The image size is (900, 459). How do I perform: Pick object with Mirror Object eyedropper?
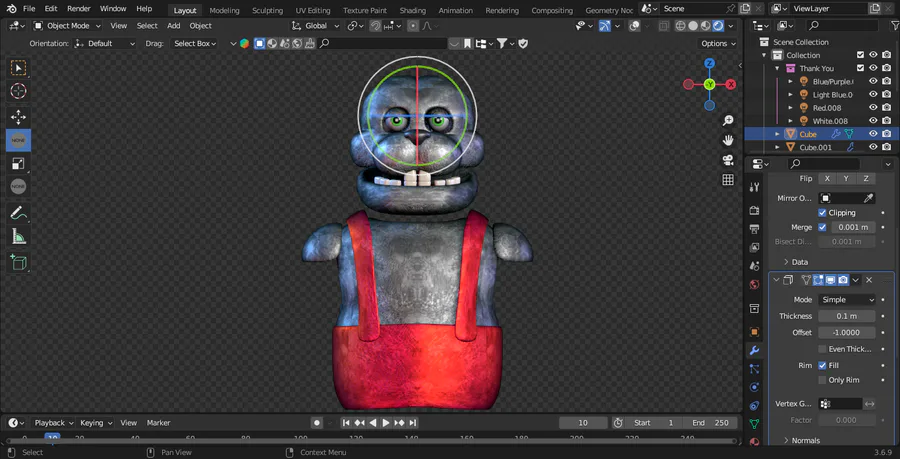[x=869, y=198]
